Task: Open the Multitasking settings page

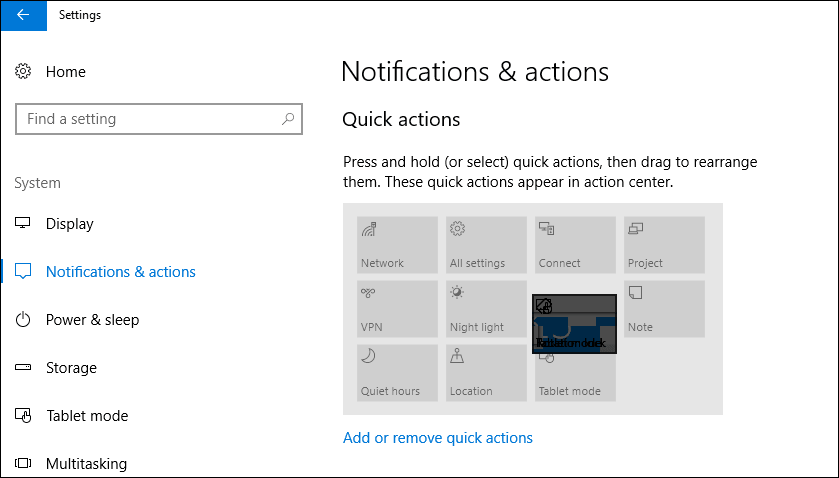Action: (86, 464)
